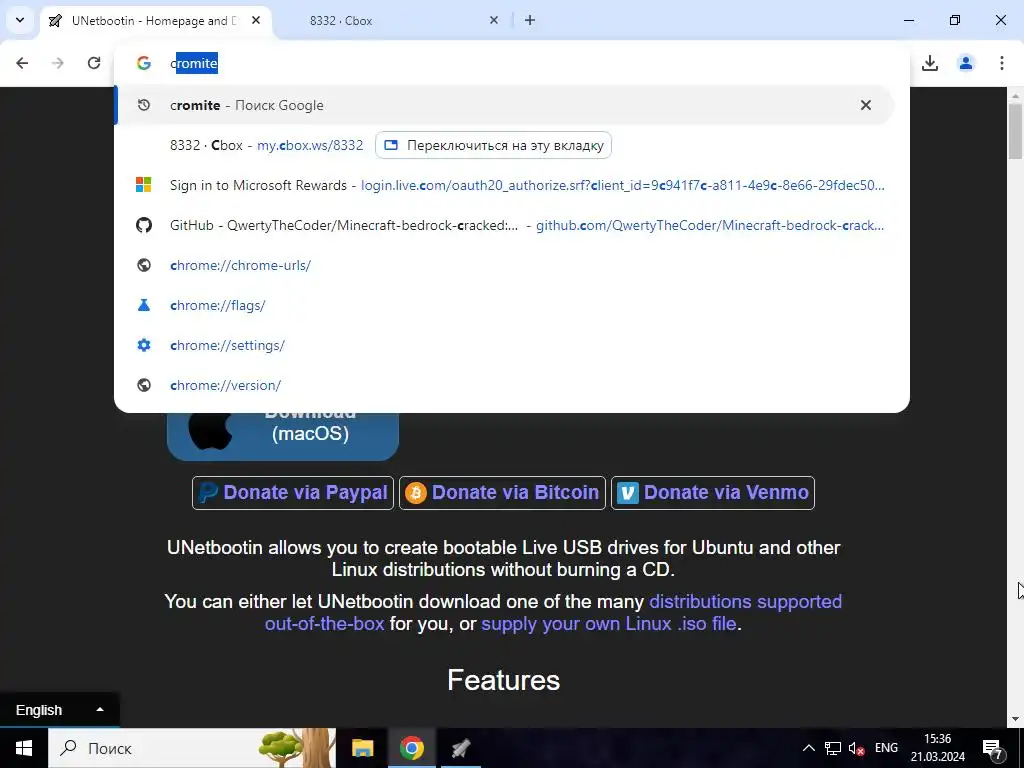Click Donate via Paypal button

[293, 492]
